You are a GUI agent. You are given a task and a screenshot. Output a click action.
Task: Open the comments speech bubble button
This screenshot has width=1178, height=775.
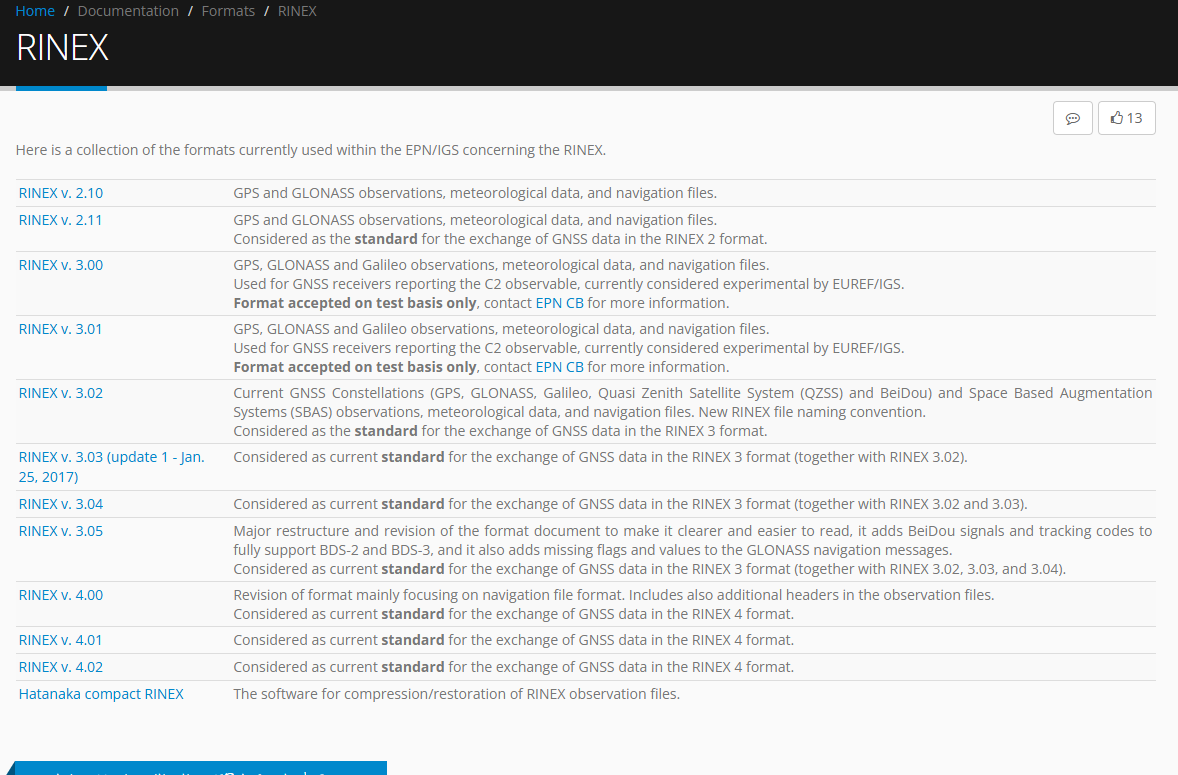pos(1072,118)
